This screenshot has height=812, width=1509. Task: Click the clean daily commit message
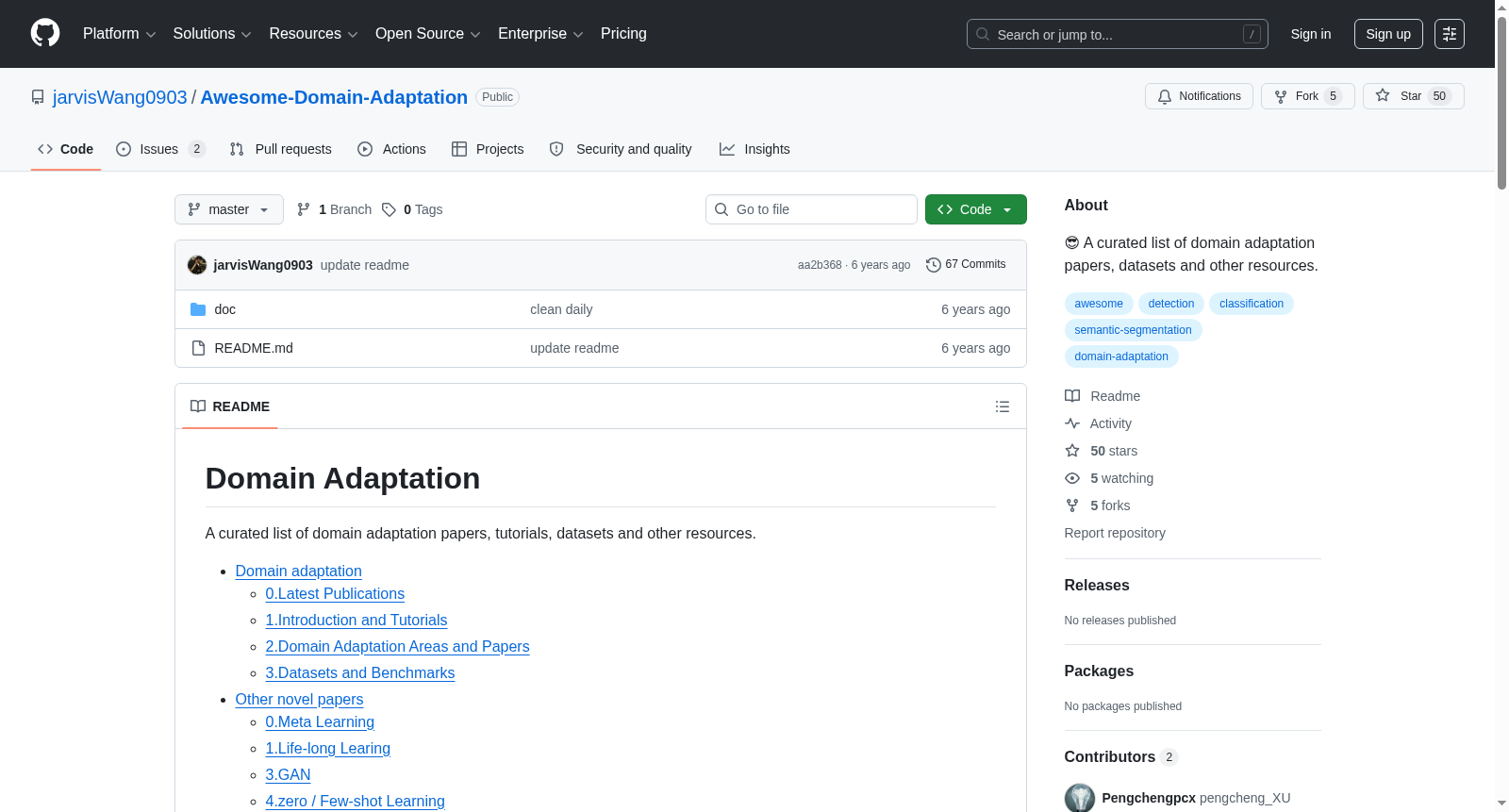click(x=561, y=309)
